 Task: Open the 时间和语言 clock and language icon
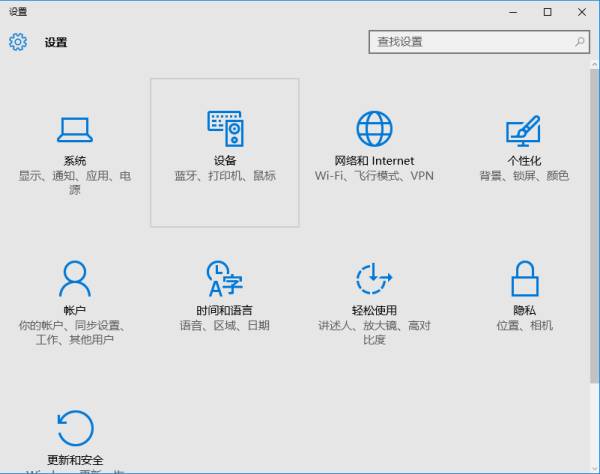[x=225, y=279]
